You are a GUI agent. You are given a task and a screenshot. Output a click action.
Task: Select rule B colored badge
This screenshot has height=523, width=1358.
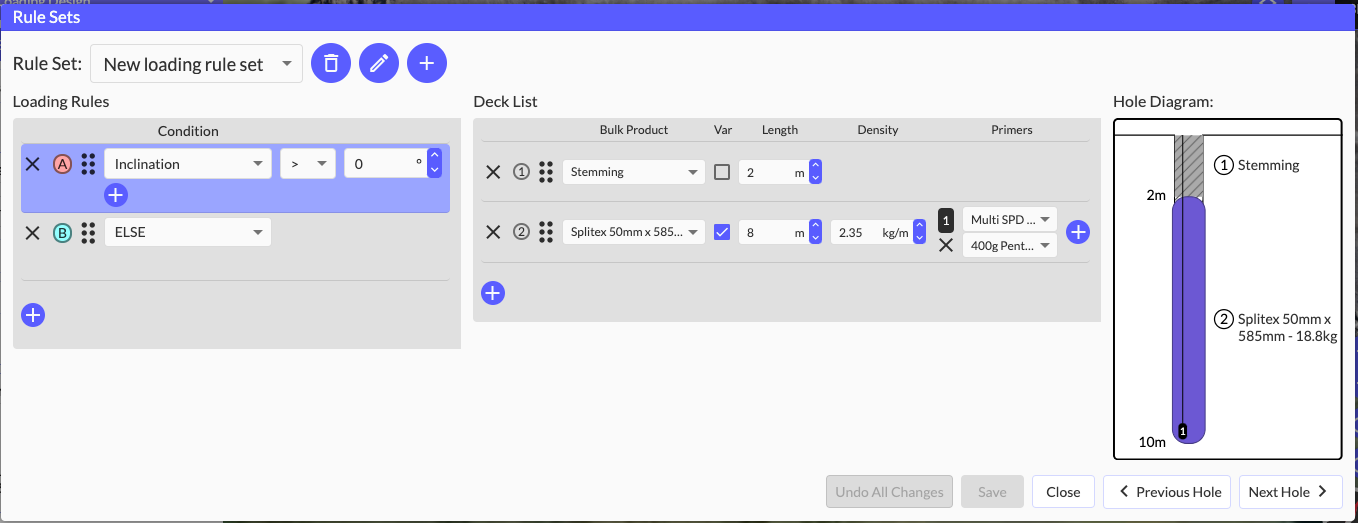pyautogui.click(x=62, y=233)
